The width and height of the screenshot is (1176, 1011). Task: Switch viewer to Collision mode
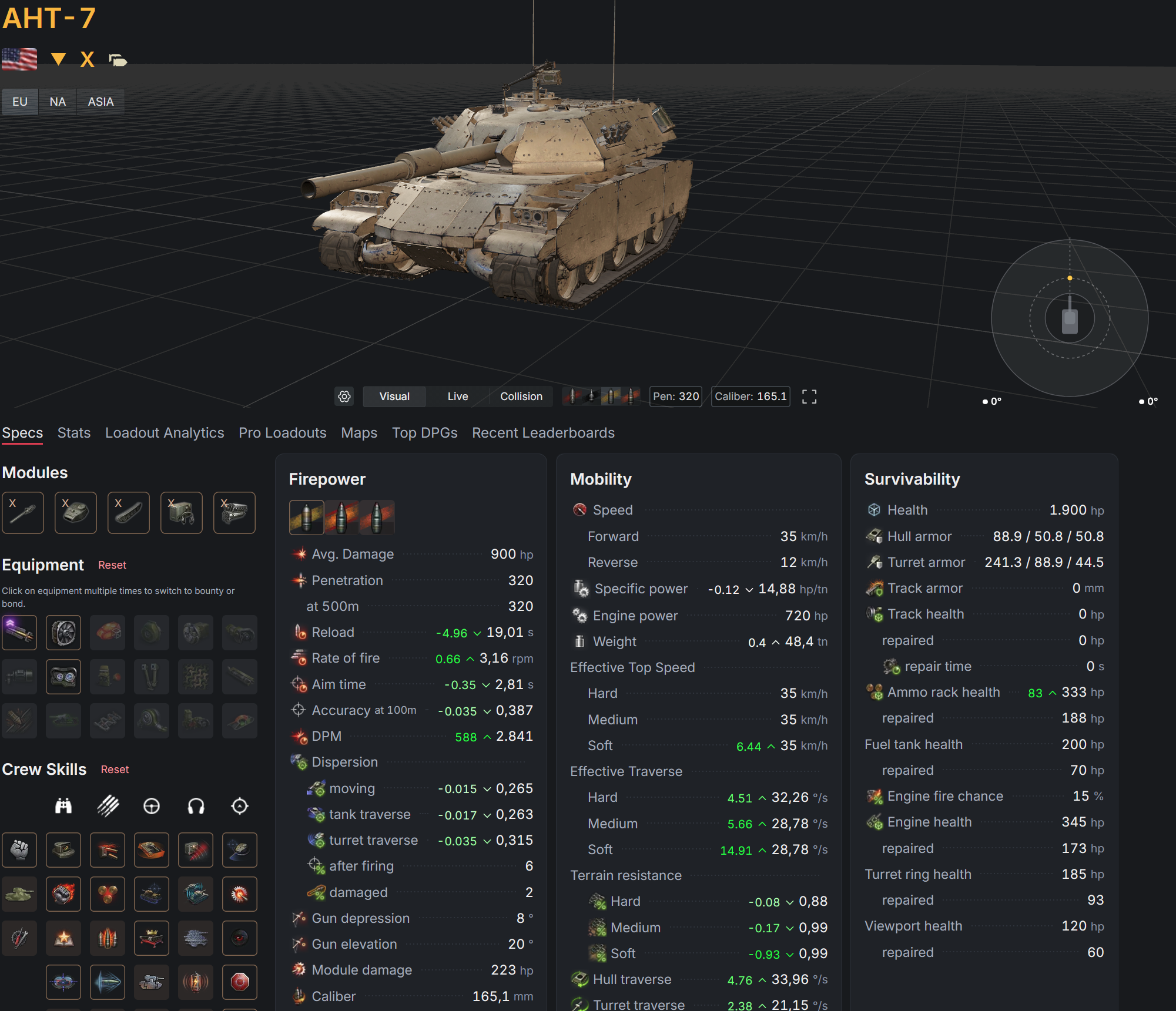[x=521, y=397]
